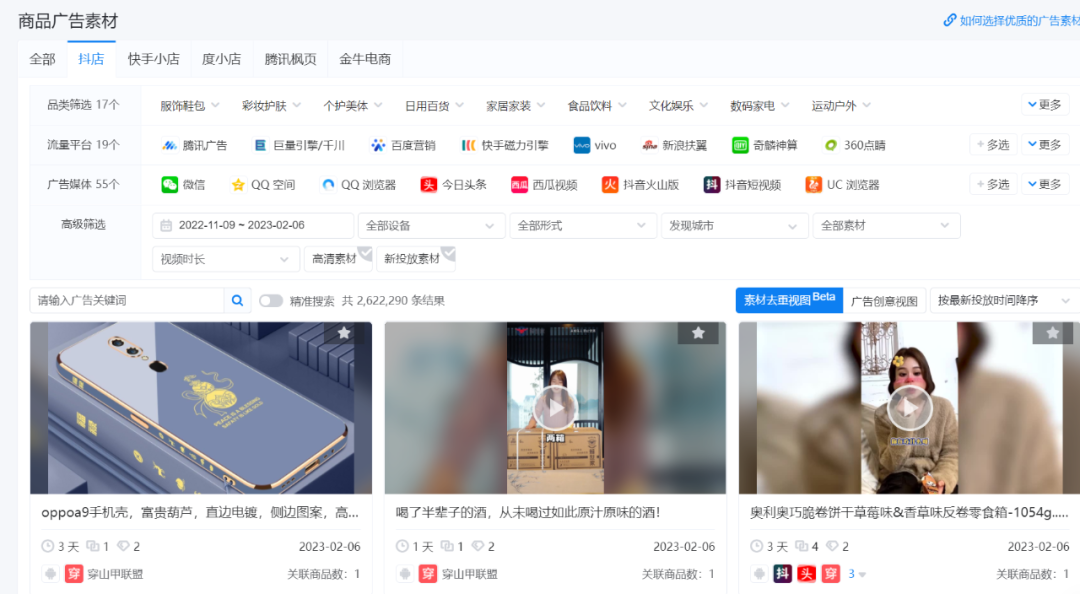Screen dimensions: 1080x594
Task: Toggle the 精准搜索 switch
Action: [271, 300]
